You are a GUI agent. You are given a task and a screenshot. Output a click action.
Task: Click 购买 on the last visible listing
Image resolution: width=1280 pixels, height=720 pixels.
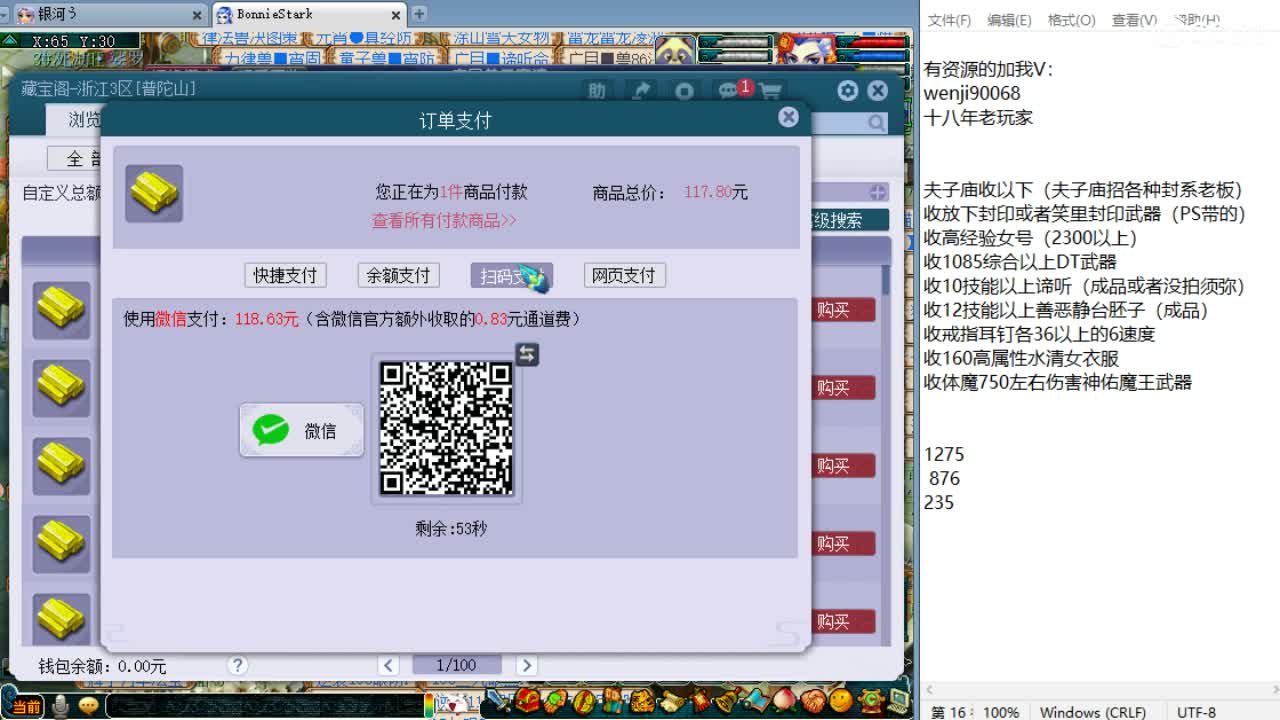point(845,622)
